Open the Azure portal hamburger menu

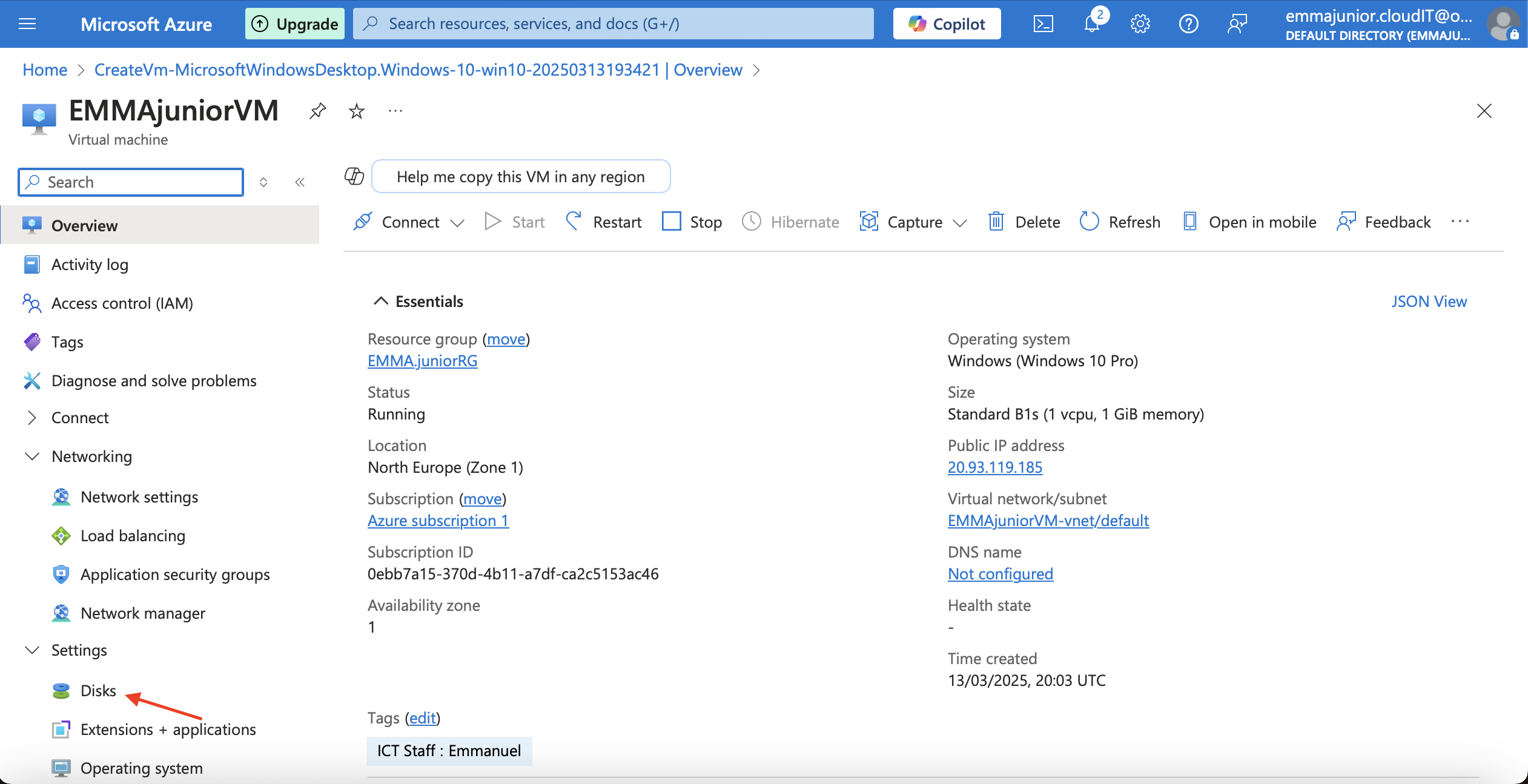(x=27, y=24)
